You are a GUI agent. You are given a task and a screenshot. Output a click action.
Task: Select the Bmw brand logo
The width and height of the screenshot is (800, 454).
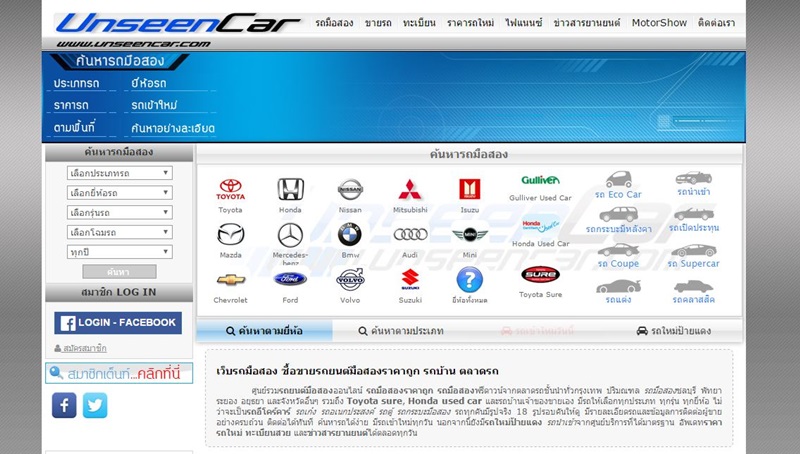click(x=349, y=235)
